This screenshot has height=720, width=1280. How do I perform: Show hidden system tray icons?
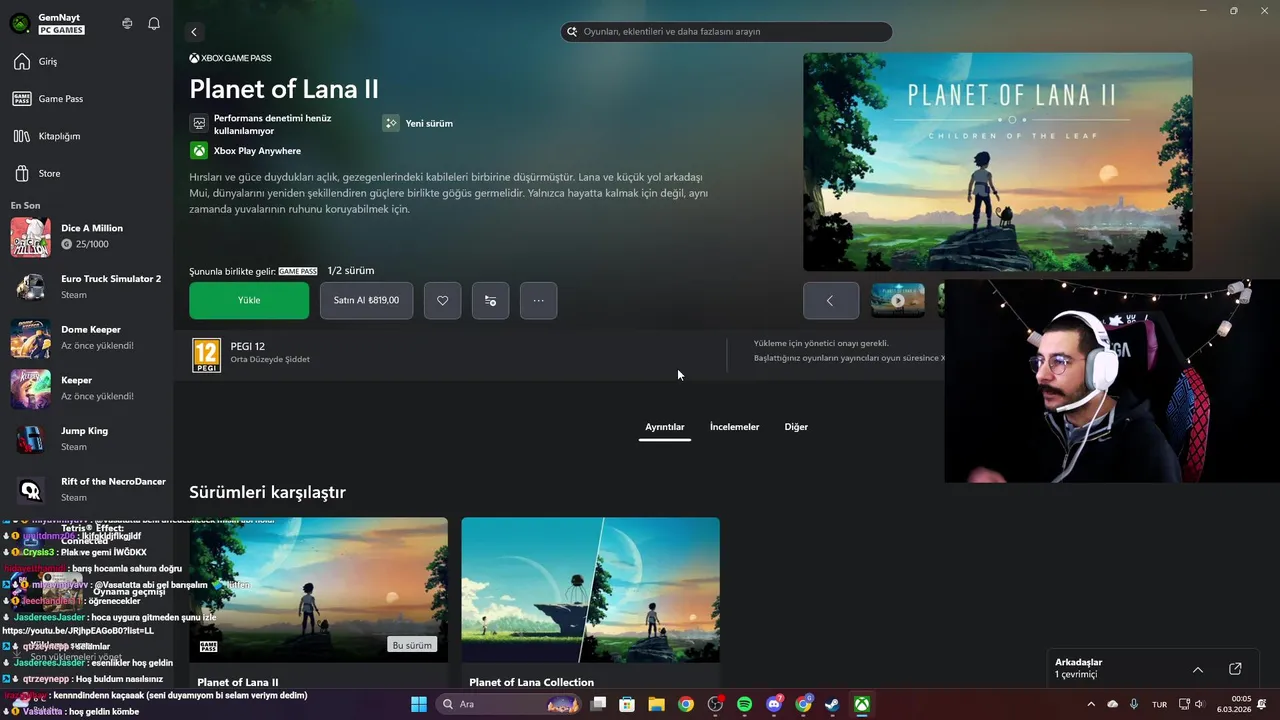(1091, 704)
